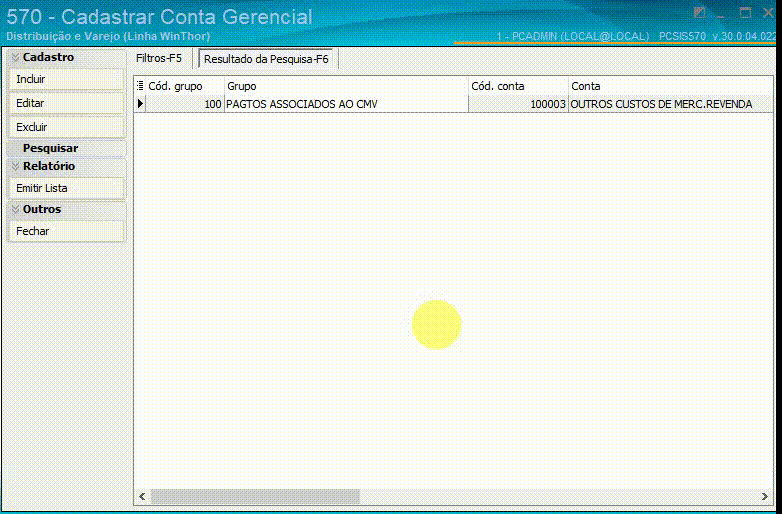Click the Incluir button

pos(66,79)
